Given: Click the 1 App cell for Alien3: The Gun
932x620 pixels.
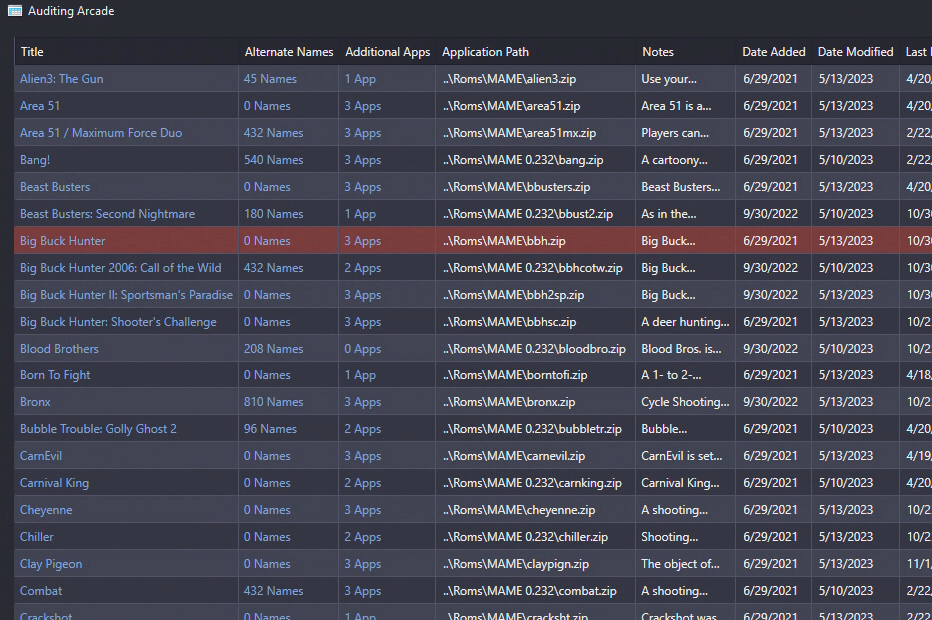Looking at the screenshot, I should (360, 78).
